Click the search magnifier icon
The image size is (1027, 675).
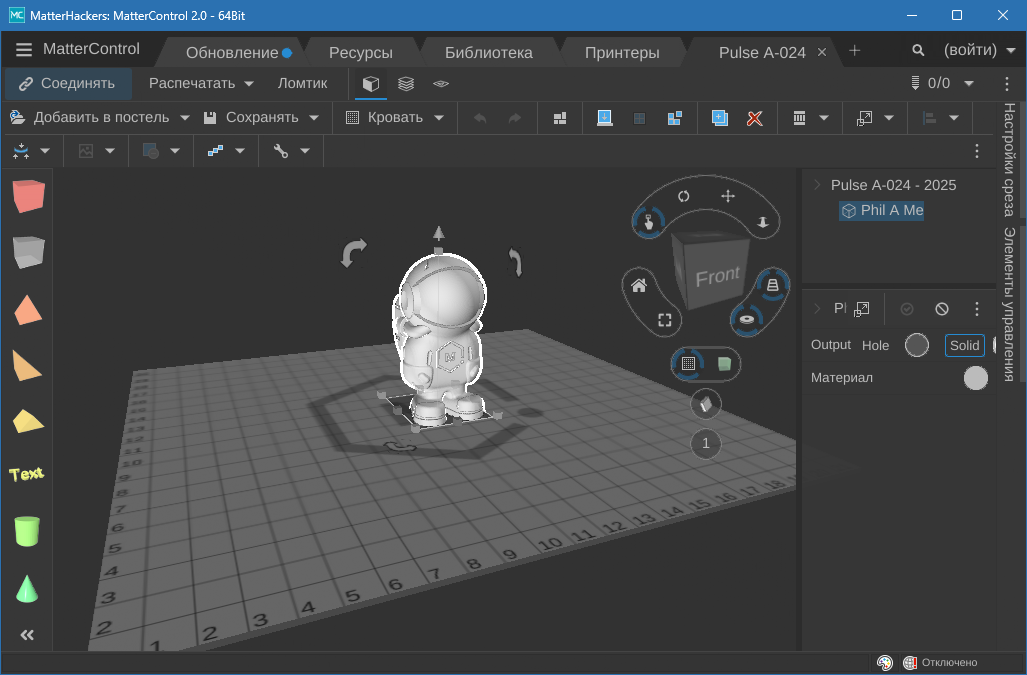pyautogui.click(x=918, y=50)
